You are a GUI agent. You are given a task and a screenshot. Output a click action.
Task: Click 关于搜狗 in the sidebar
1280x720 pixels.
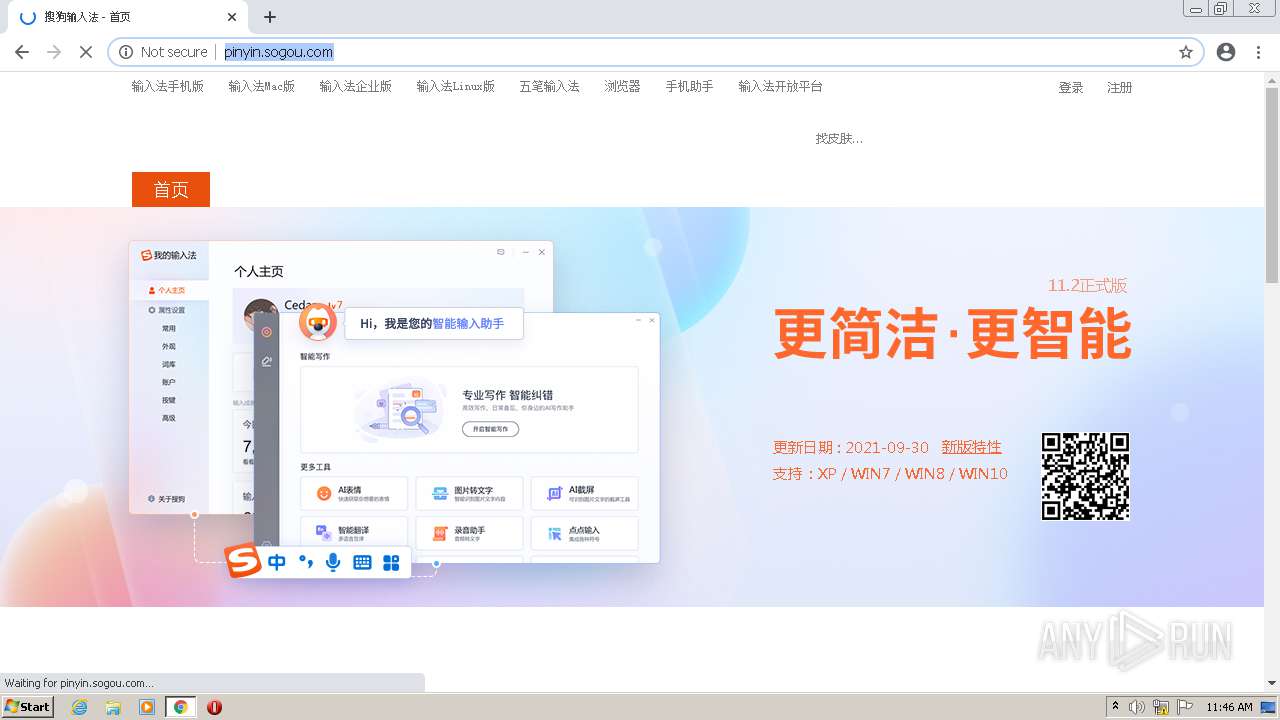(x=166, y=499)
